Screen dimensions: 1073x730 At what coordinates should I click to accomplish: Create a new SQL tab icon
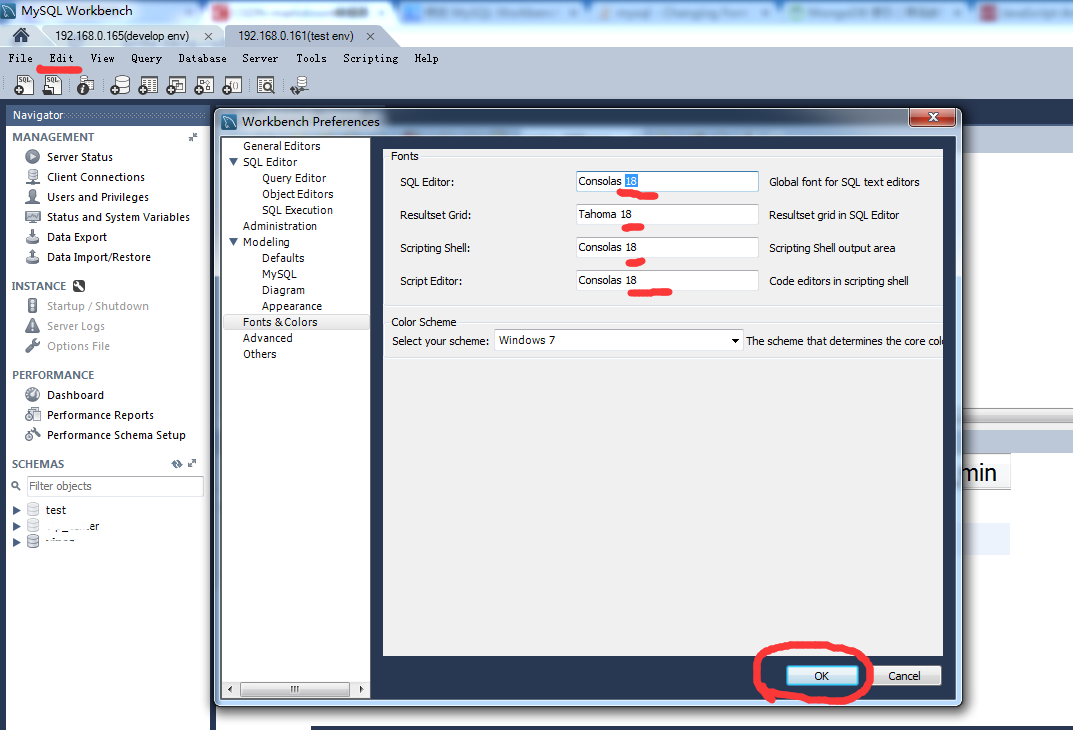tap(24, 85)
